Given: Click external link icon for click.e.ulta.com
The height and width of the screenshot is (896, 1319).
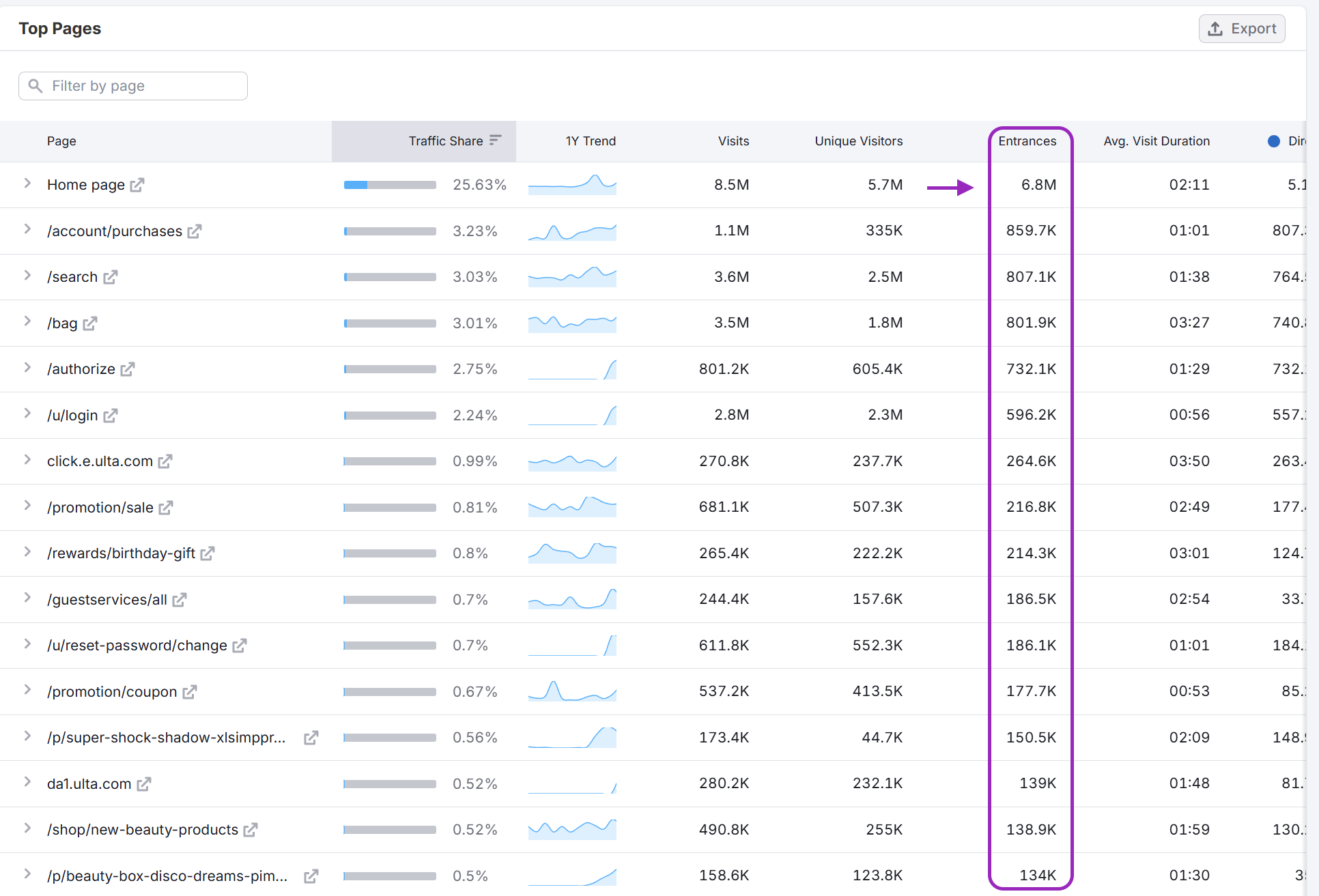Looking at the screenshot, I should point(165,461).
